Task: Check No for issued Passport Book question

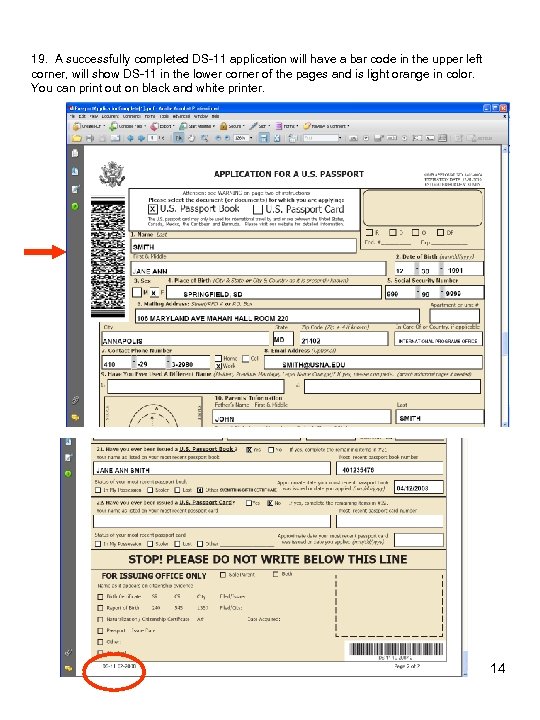Action: pos(271,450)
